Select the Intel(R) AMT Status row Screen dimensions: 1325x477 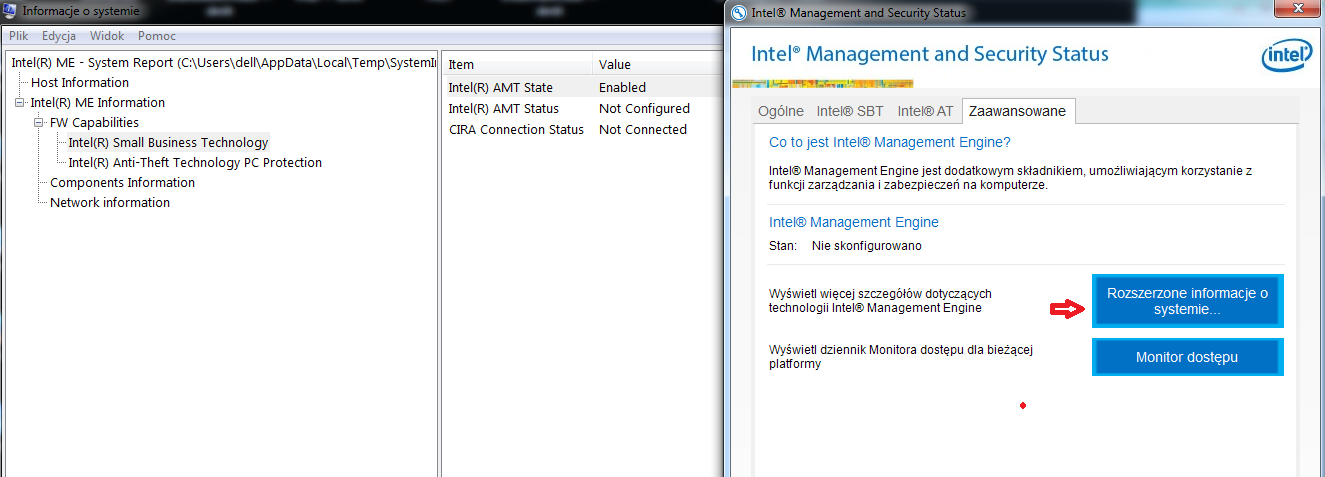point(582,109)
